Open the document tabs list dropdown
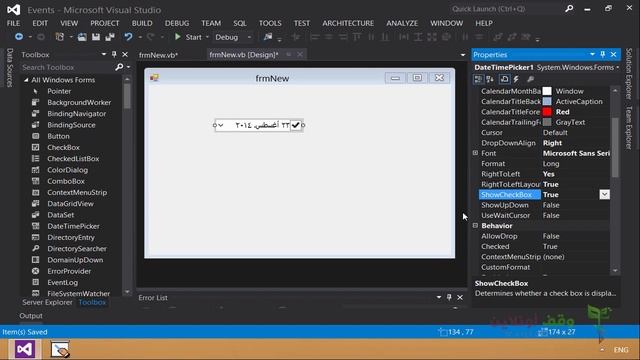640x360 pixels. 463,55
